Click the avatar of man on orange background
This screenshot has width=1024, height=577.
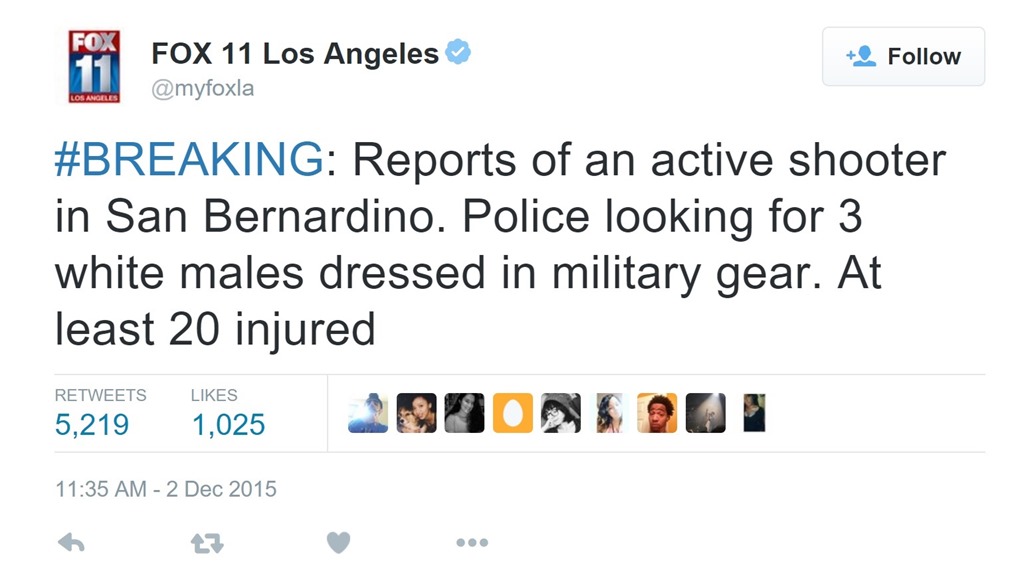coord(657,412)
